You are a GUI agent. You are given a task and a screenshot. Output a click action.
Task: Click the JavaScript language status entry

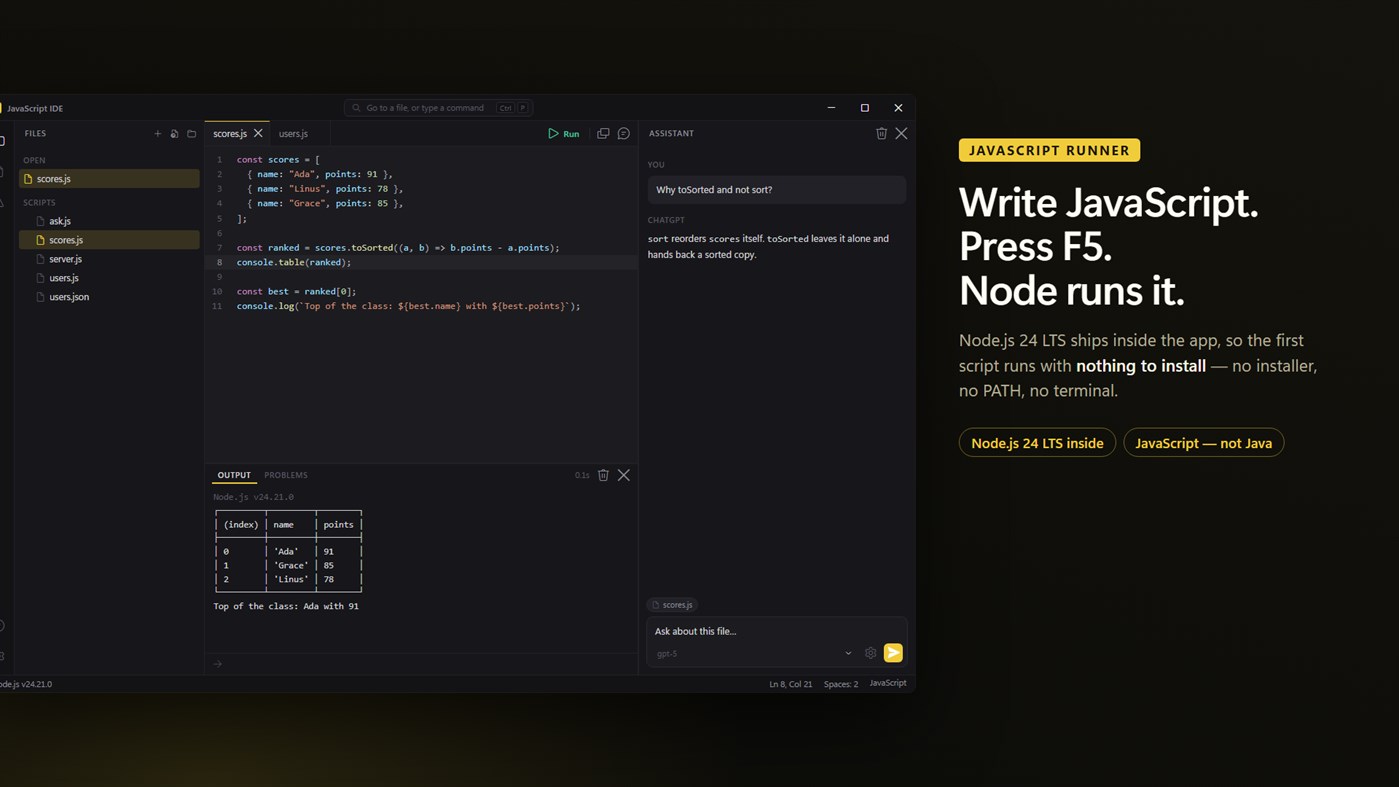click(x=888, y=683)
